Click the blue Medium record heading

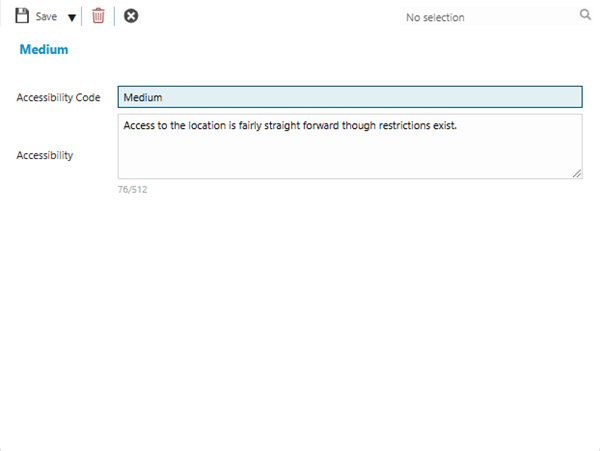[x=43, y=49]
